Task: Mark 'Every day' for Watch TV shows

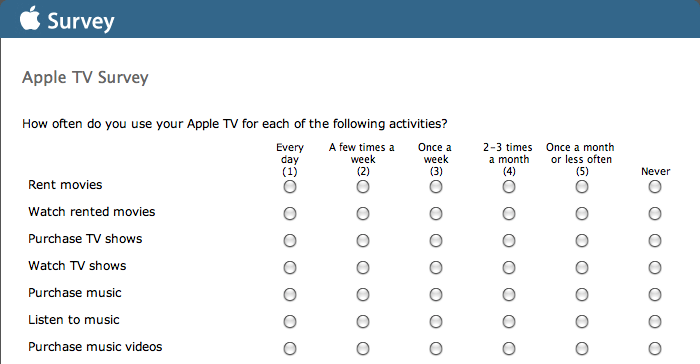Action: pyautogui.click(x=290, y=268)
